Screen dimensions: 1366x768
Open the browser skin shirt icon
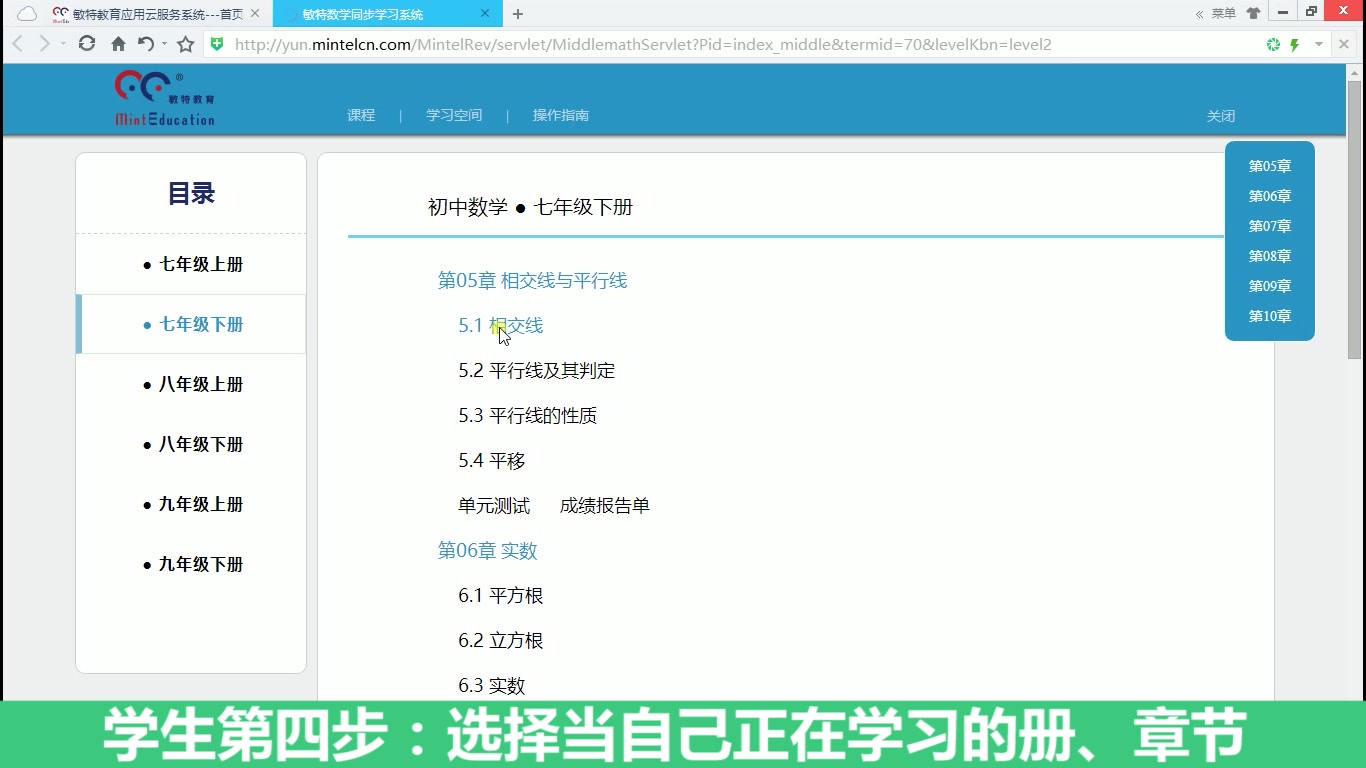(x=1253, y=13)
